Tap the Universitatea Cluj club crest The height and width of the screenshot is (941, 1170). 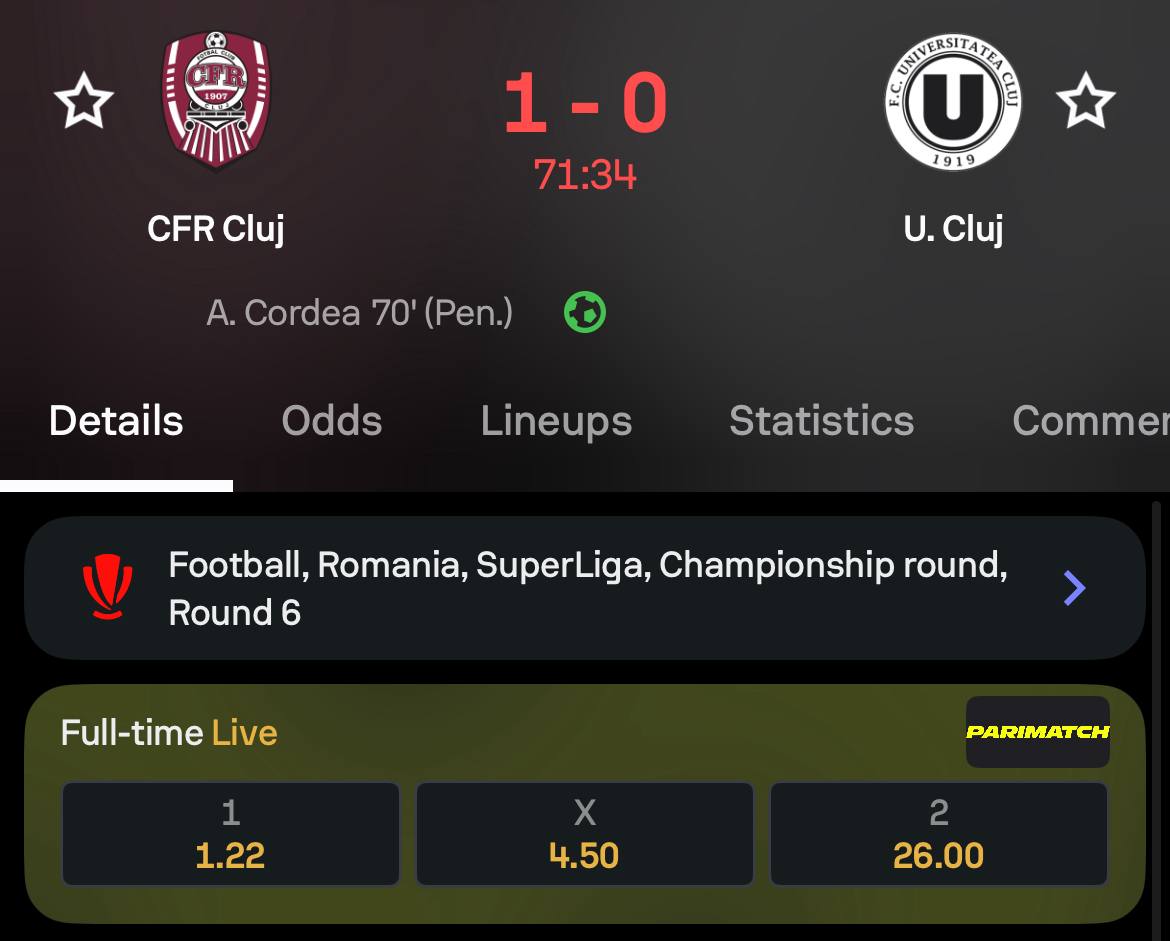(x=952, y=102)
